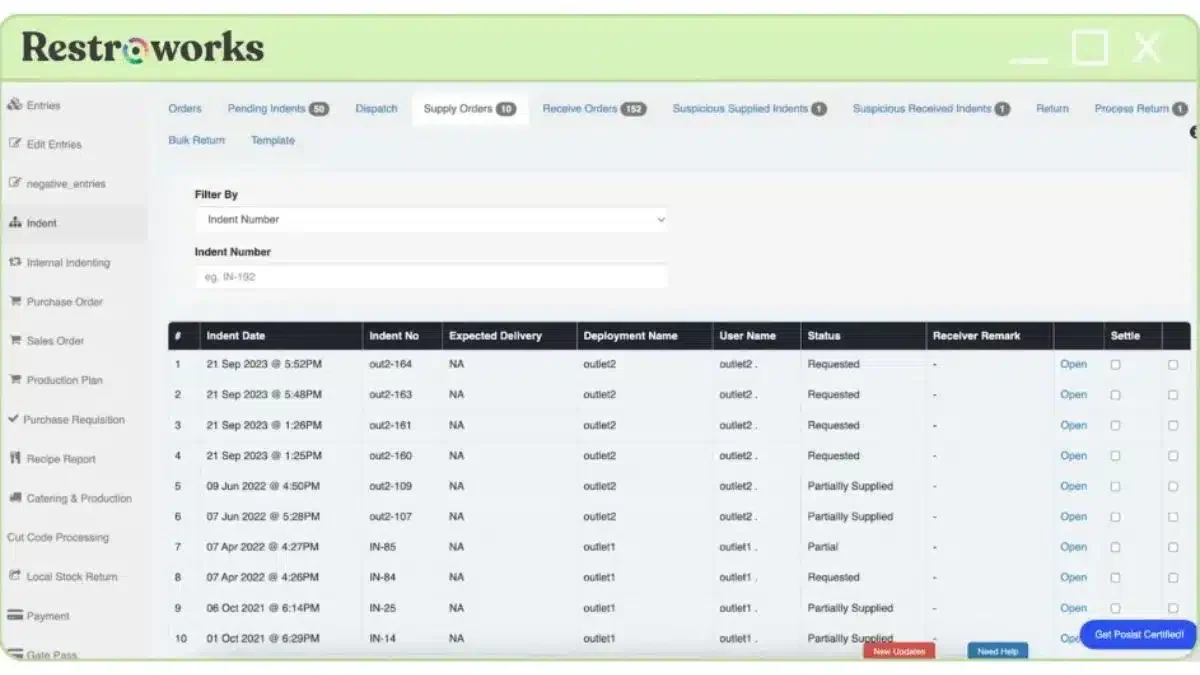Expand the Filter By Indent Number dropdown
This screenshot has width=1200, height=675.
(x=431, y=219)
